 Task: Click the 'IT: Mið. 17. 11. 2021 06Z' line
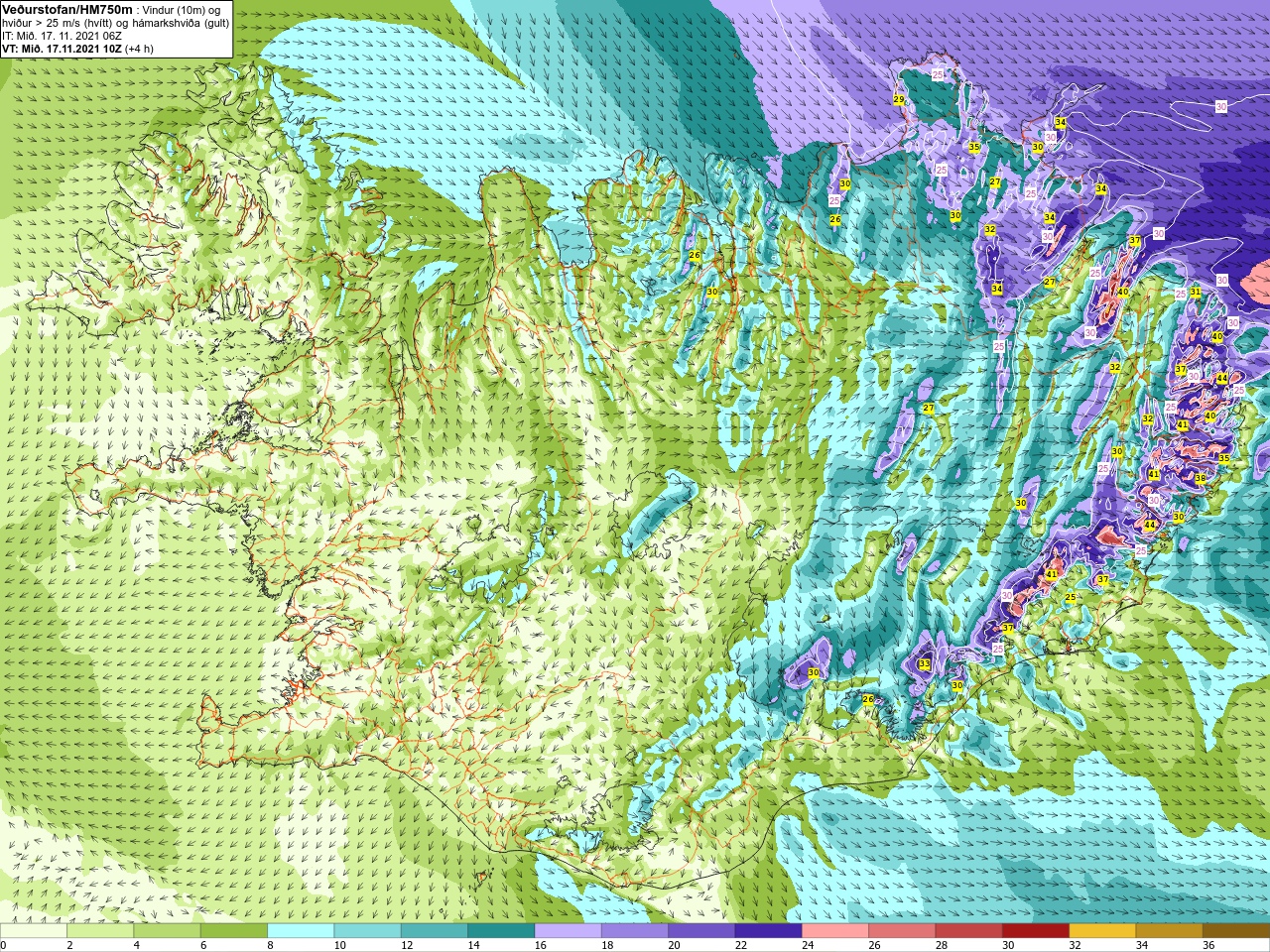(x=62, y=36)
